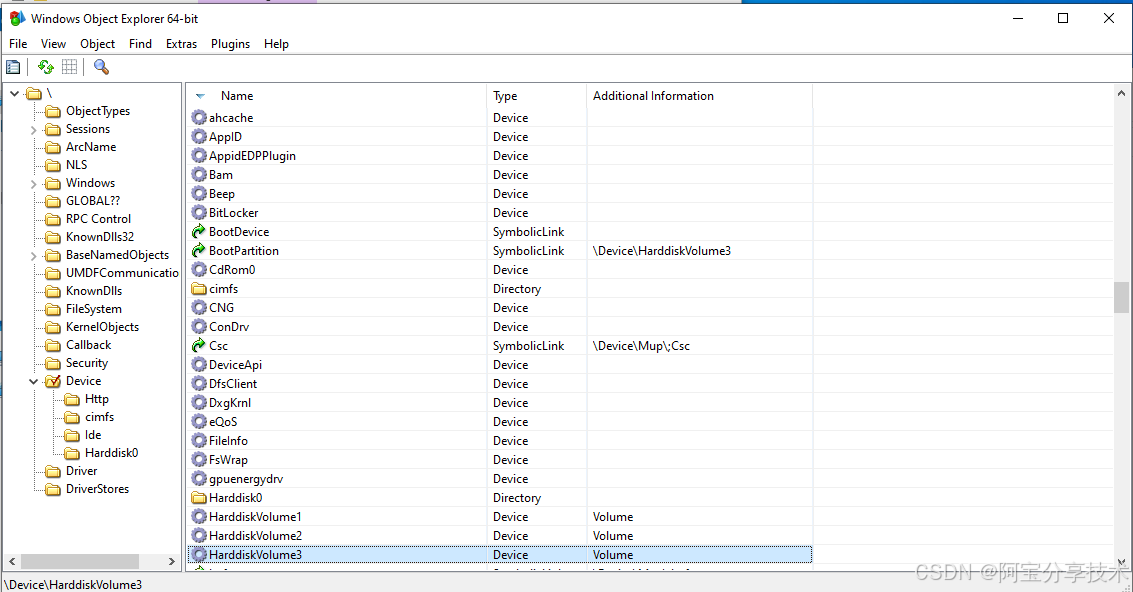
Task: Click the BootPartition symbolic link arrow icon
Action: click(x=199, y=250)
